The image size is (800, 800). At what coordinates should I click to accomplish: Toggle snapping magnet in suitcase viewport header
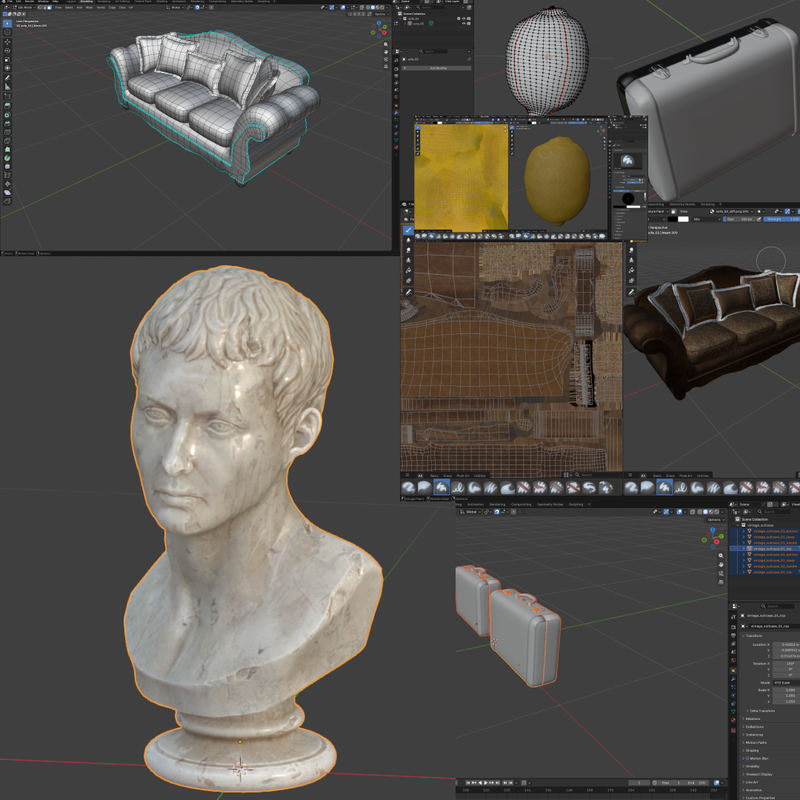click(x=496, y=511)
